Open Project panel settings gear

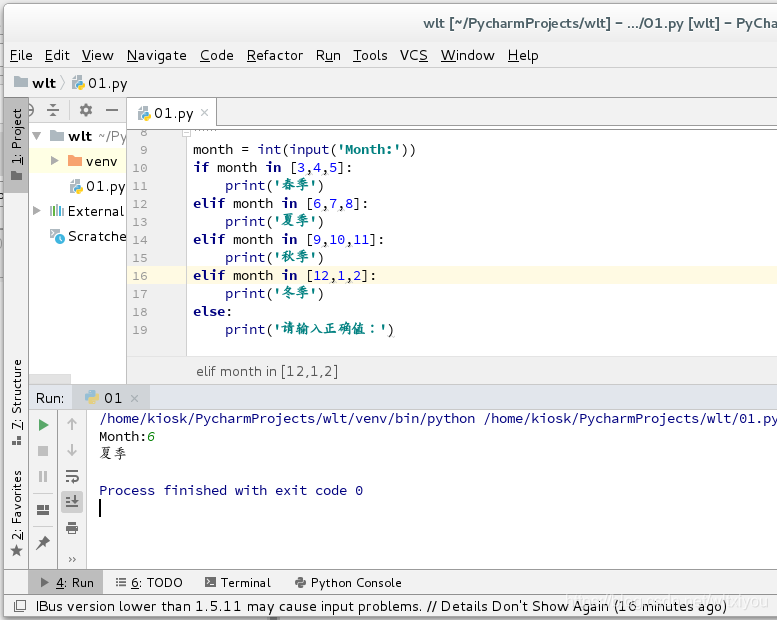(x=86, y=110)
